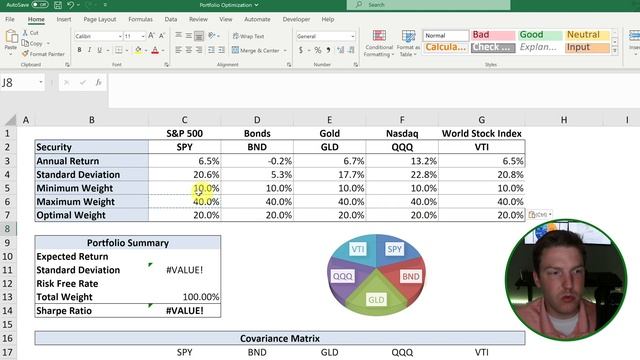Apply percent style format
The width and height of the screenshot is (640, 360).
(x=318, y=50)
